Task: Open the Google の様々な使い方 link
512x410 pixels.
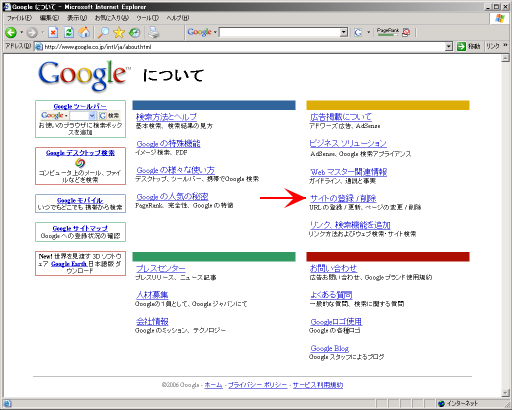Action: (176, 170)
